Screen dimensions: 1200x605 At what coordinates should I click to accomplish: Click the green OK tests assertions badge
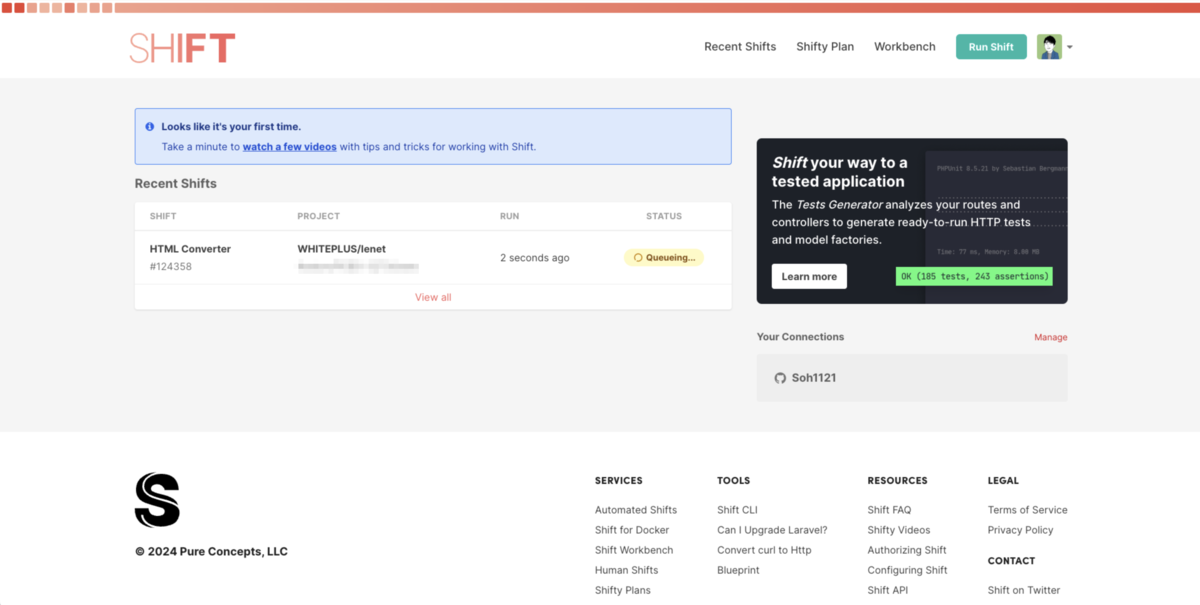point(974,277)
